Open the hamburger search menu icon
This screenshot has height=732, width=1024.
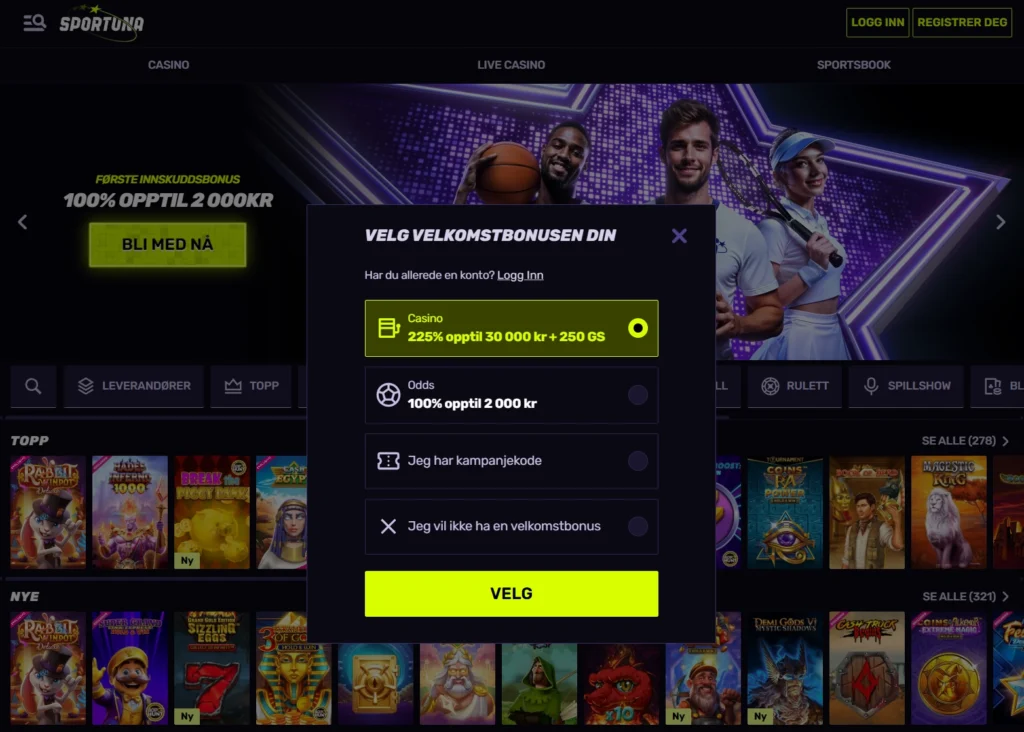(34, 23)
